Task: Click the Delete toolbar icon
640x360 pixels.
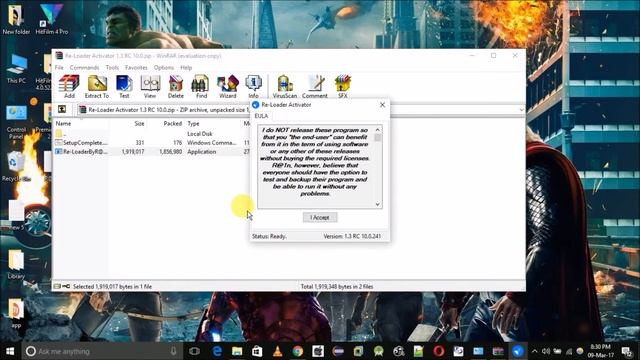Action: coord(176,86)
